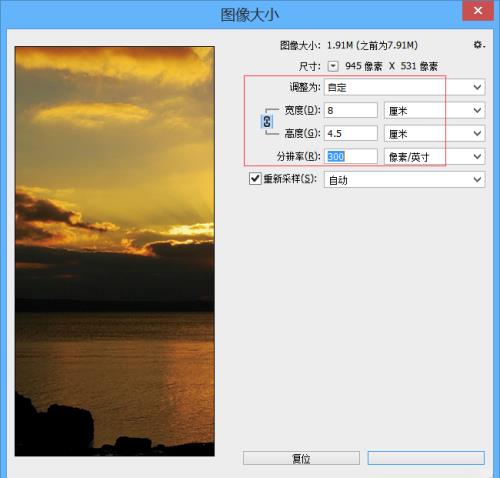
Task: Uncheck the 重新采样 checkbox
Action: [x=255, y=179]
